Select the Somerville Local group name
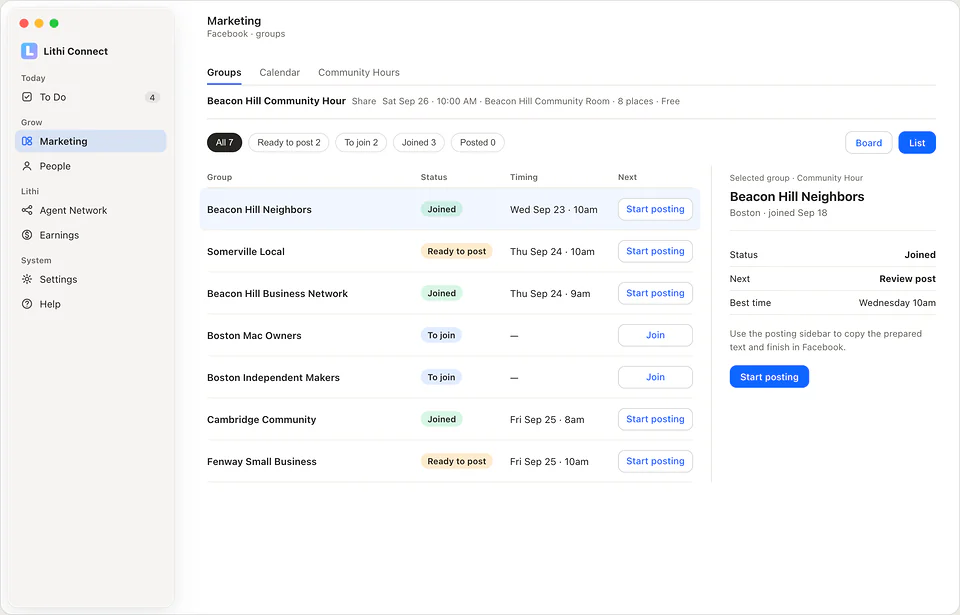This screenshot has width=960, height=615. click(x=246, y=252)
